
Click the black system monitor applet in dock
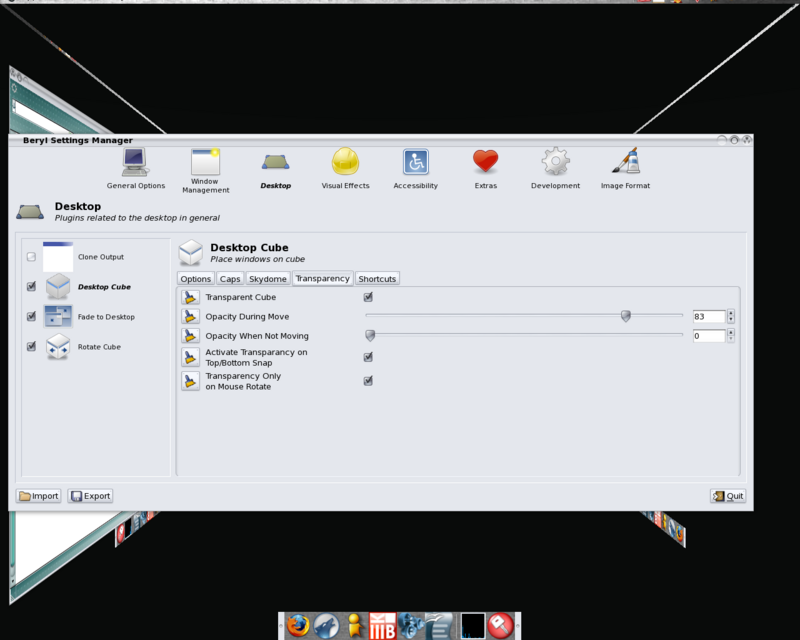pos(473,626)
